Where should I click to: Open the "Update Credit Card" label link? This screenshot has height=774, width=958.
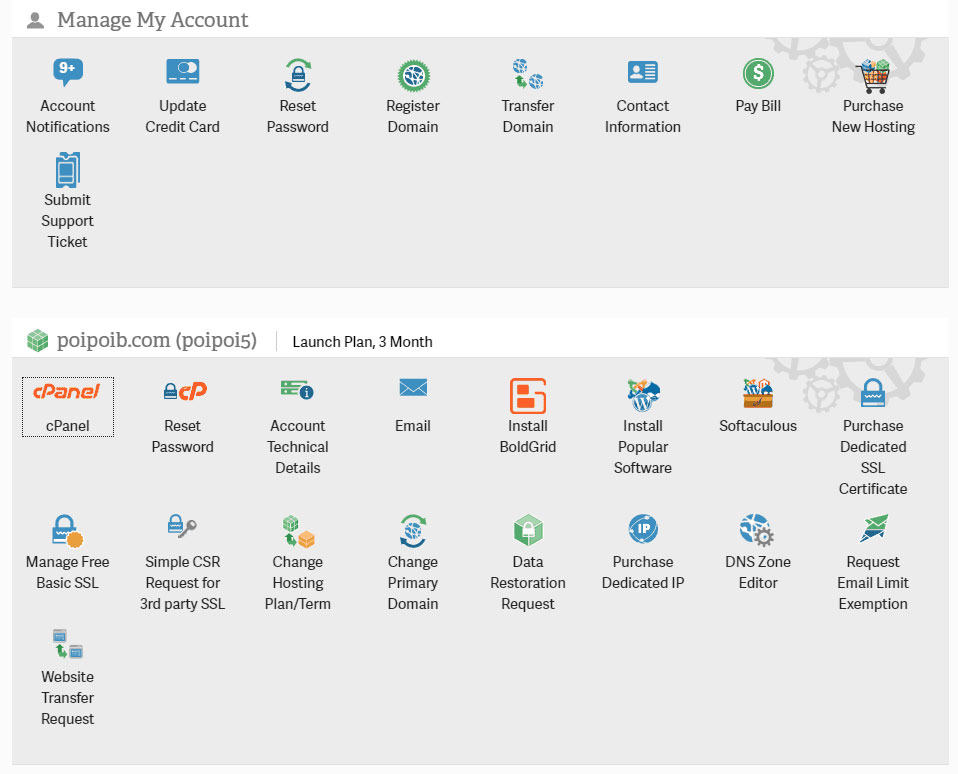click(x=183, y=116)
